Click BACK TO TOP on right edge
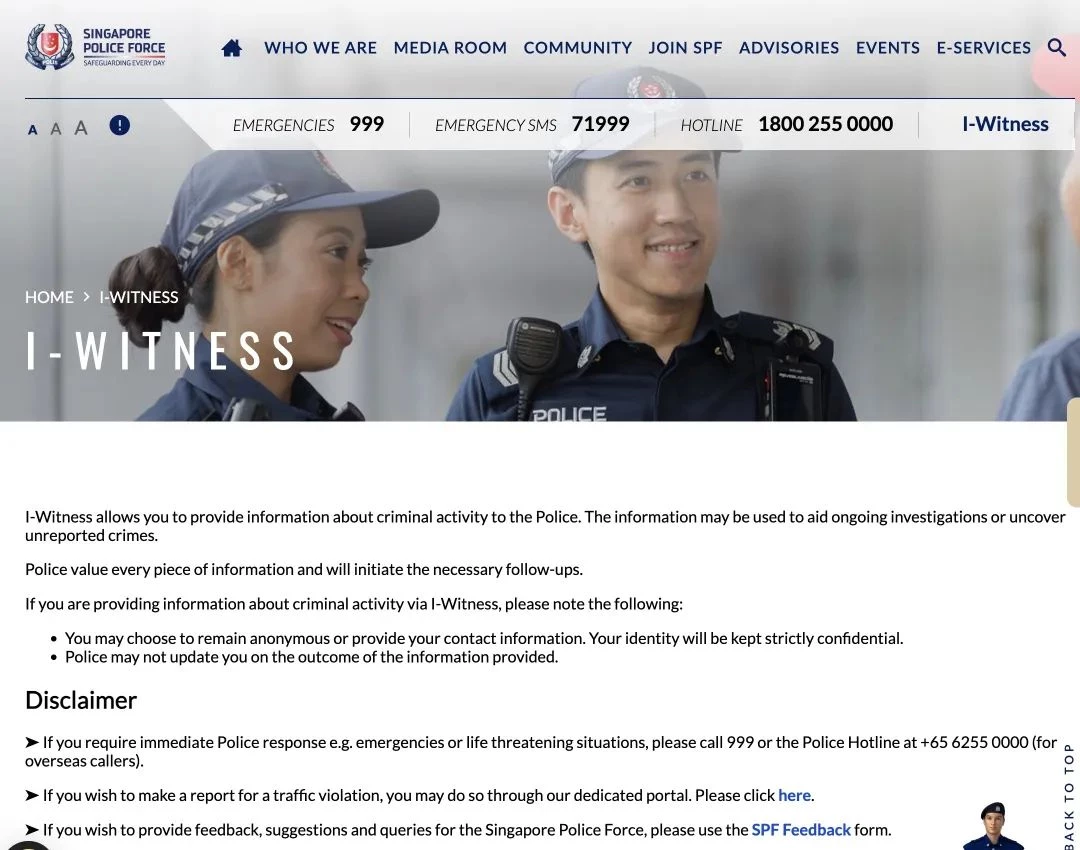Viewport: 1080px width, 850px height. [x=1068, y=795]
